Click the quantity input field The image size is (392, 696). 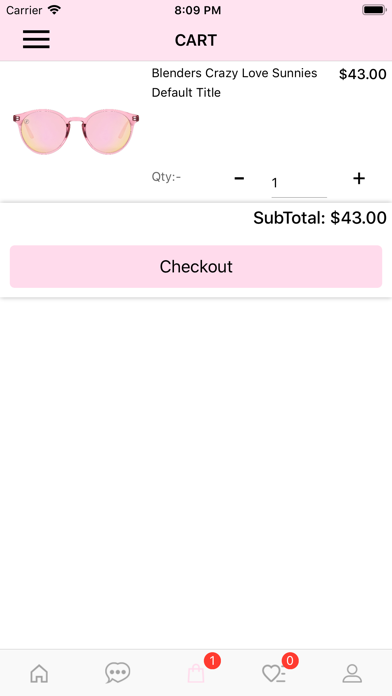[x=299, y=183]
